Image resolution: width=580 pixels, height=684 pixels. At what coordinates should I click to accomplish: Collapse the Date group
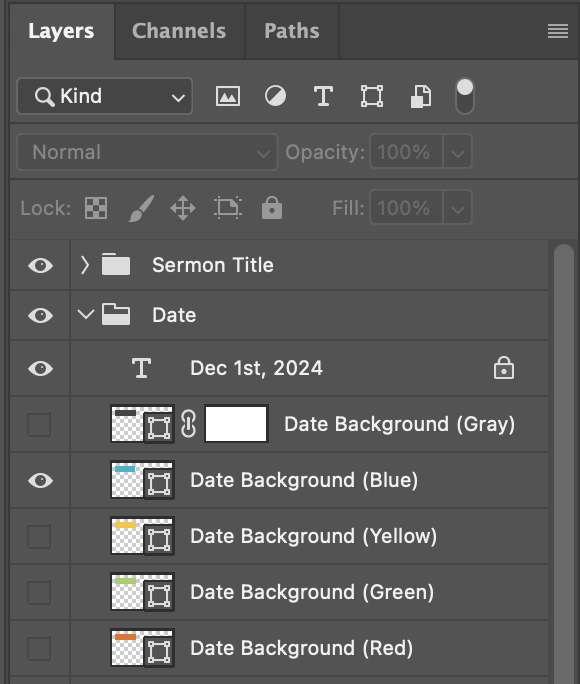click(85, 314)
